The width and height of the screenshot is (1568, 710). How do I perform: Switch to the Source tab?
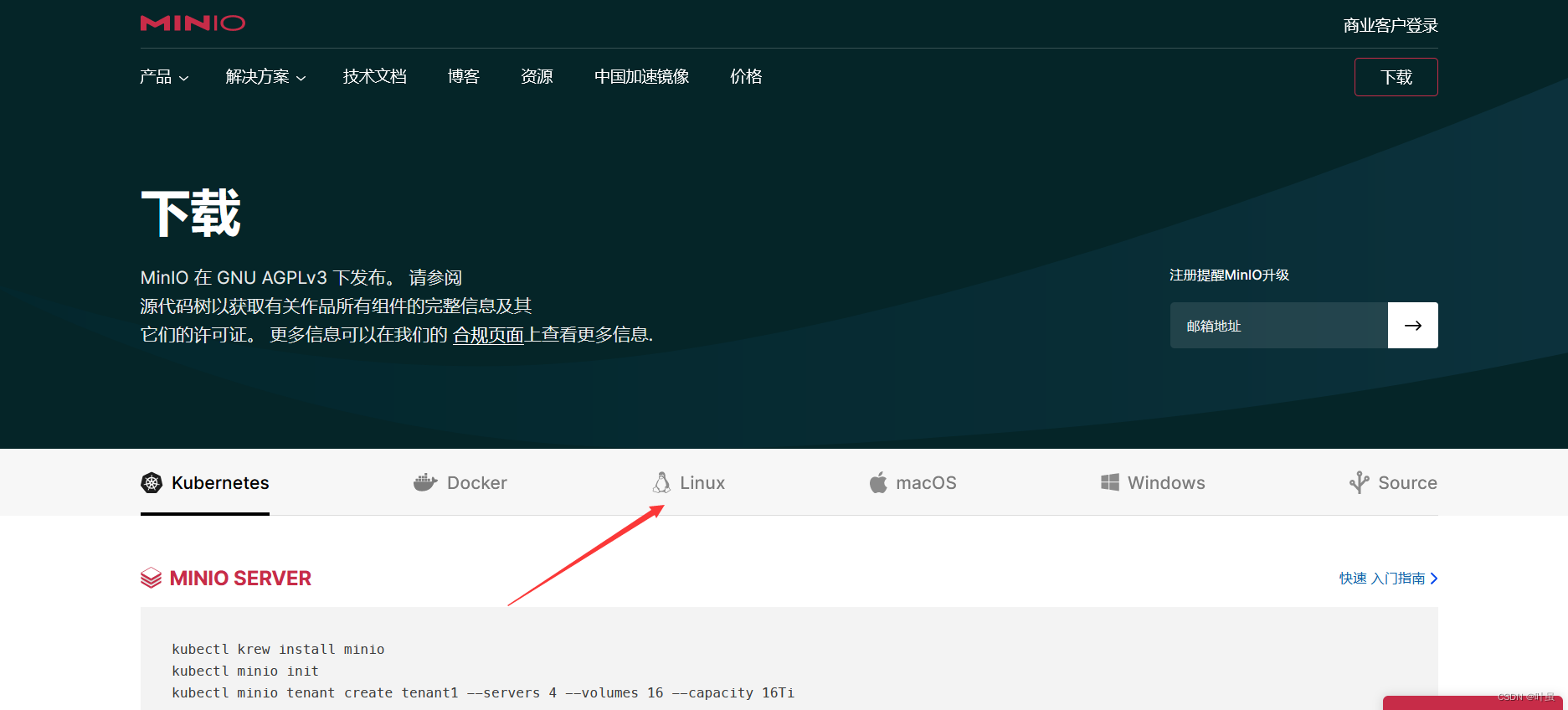(1393, 482)
